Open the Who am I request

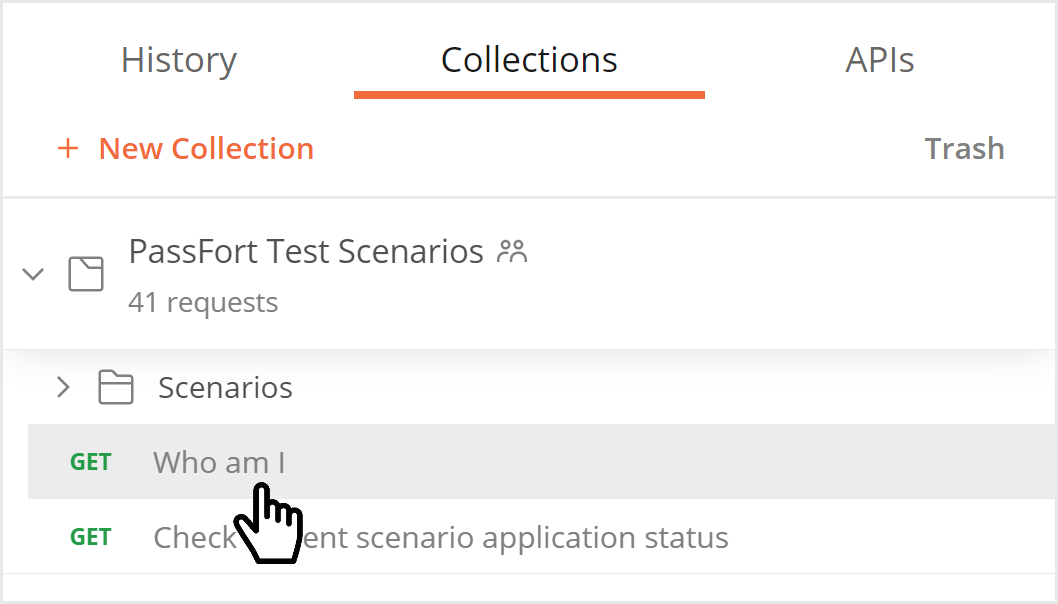tap(219, 463)
